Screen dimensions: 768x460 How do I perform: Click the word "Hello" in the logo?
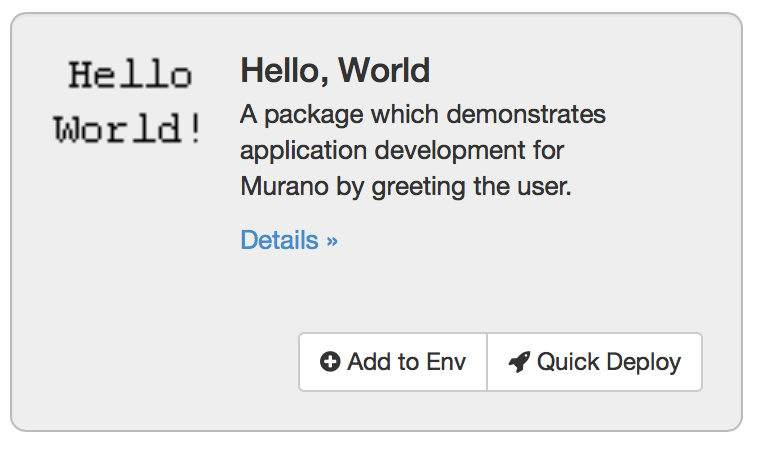point(129,75)
